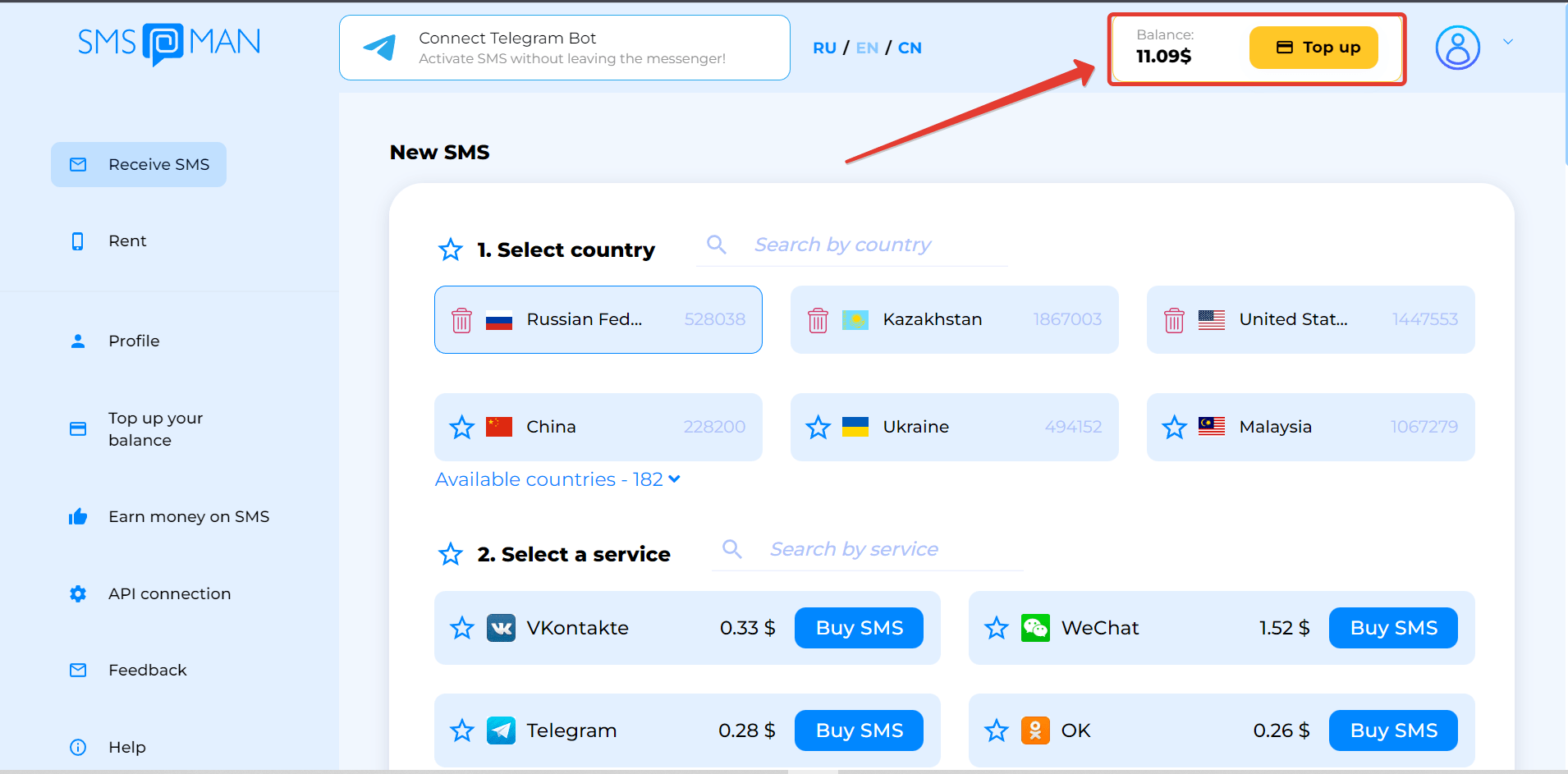Click the VKontakte logo icon
The height and width of the screenshot is (774, 1568).
tap(502, 628)
